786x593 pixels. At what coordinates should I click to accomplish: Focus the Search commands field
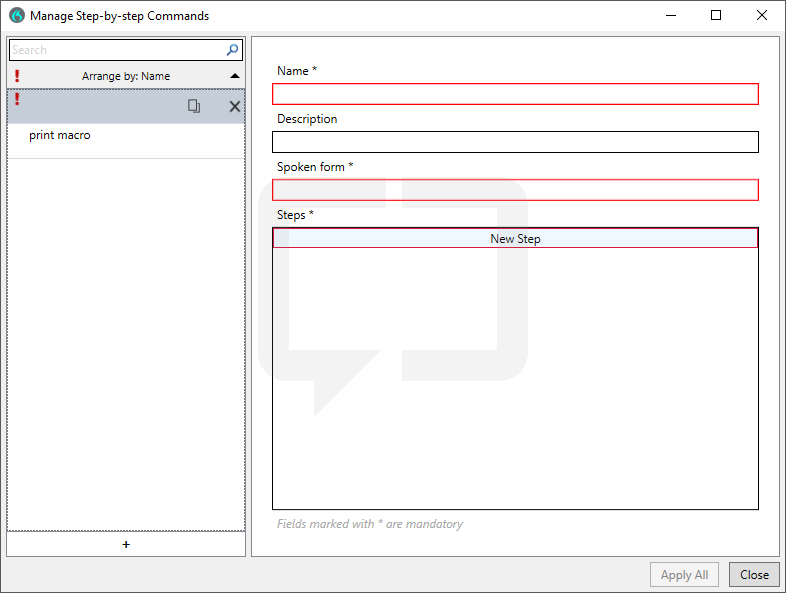[x=118, y=50]
